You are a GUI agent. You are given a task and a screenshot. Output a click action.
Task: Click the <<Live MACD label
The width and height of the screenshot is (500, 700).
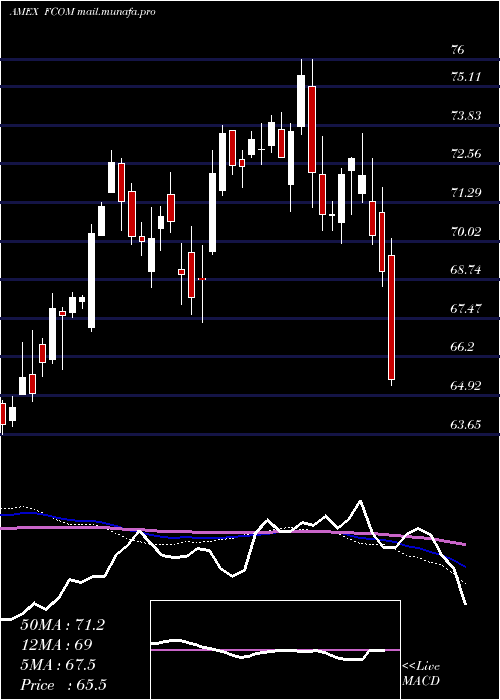[421, 674]
